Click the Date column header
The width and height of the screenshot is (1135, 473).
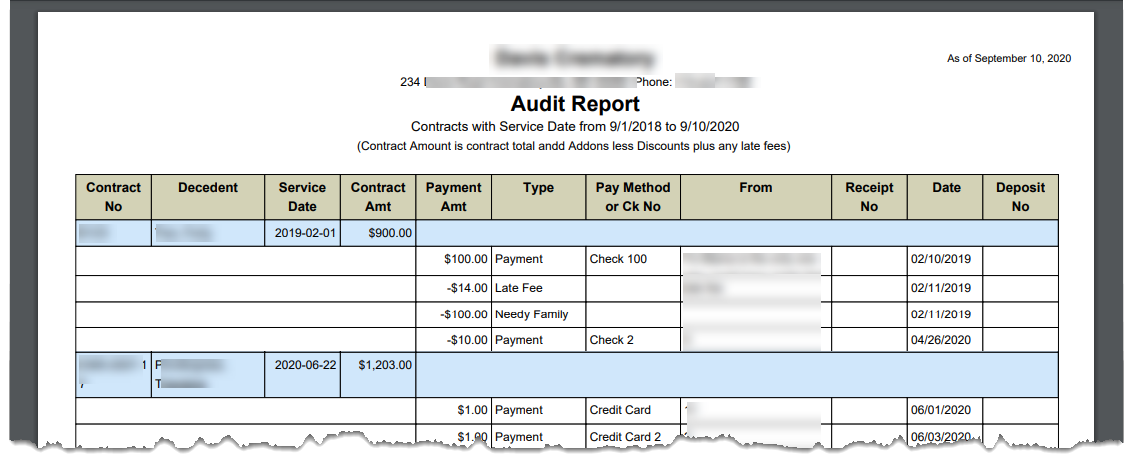(945, 197)
